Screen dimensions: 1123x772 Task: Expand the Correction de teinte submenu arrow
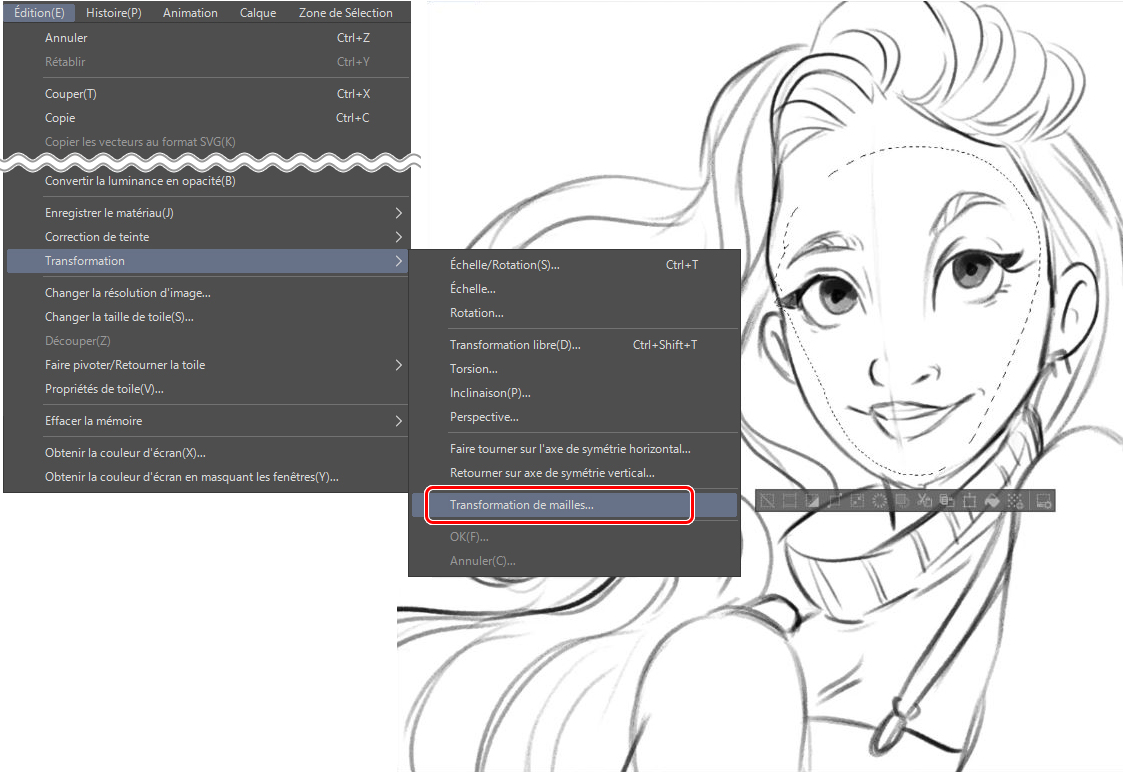tap(398, 237)
